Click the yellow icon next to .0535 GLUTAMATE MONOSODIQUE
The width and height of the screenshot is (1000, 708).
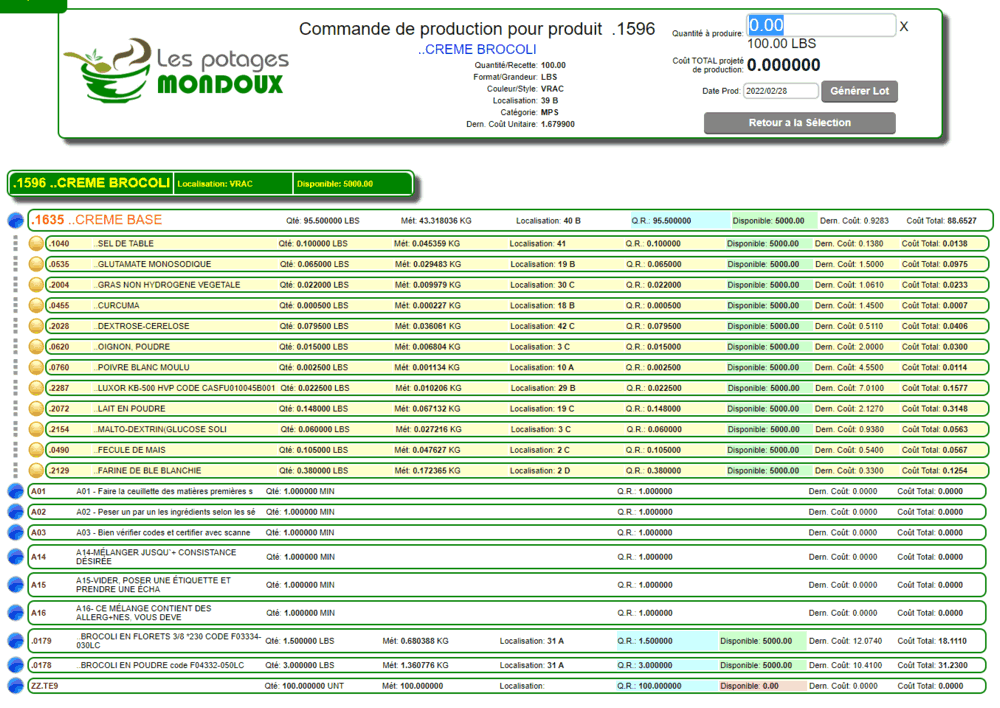pyautogui.click(x=36, y=264)
